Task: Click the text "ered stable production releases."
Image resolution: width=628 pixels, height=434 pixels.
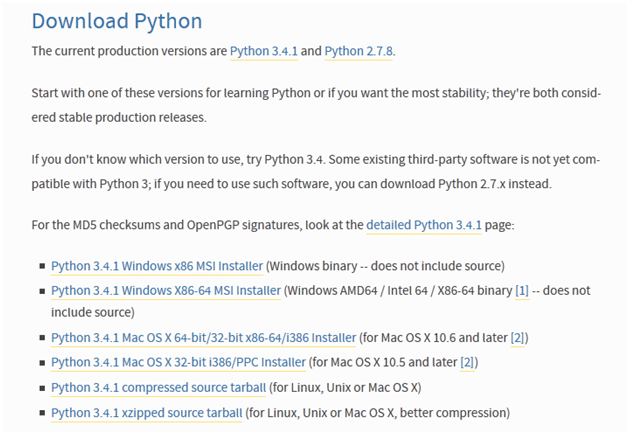Action: tap(119, 118)
